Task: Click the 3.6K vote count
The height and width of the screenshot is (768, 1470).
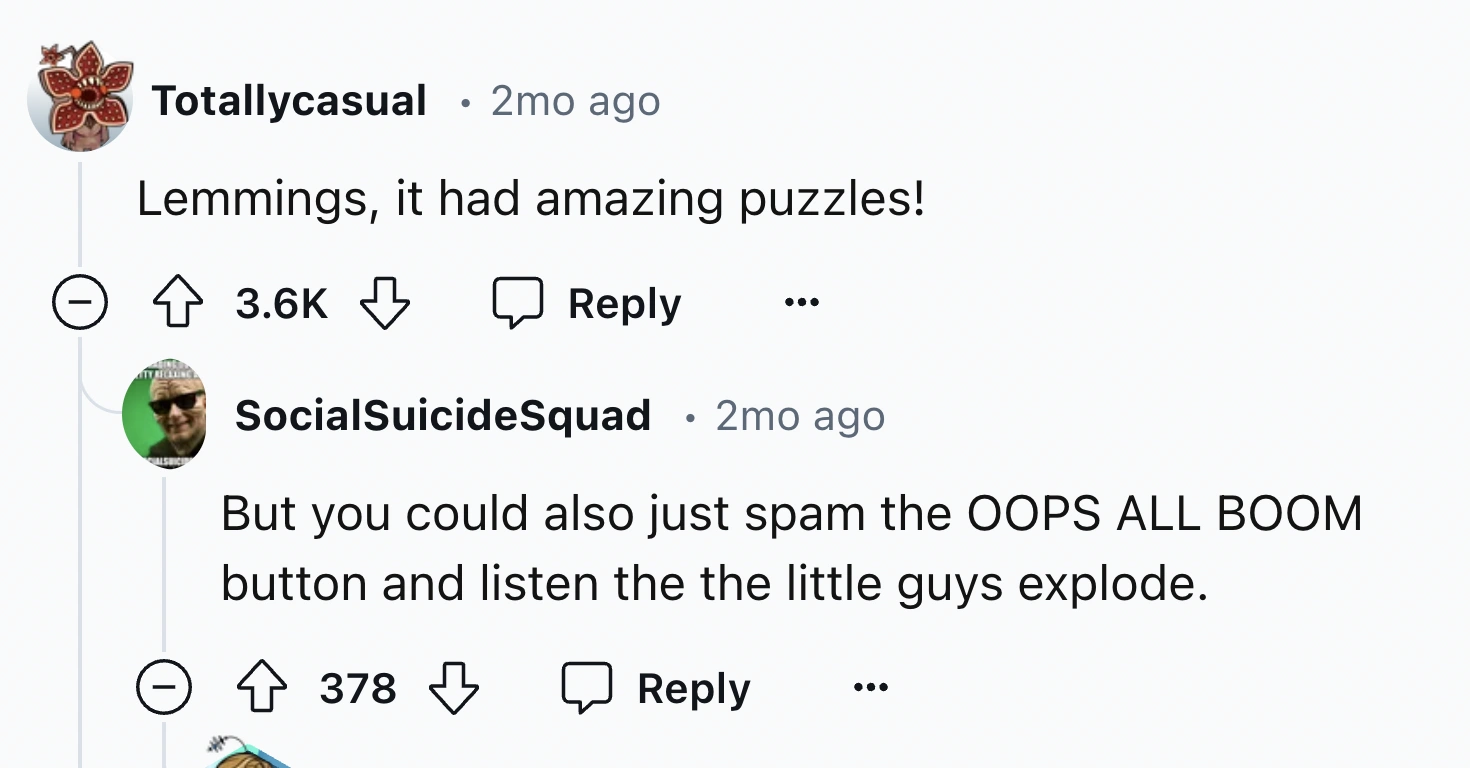Action: (281, 304)
